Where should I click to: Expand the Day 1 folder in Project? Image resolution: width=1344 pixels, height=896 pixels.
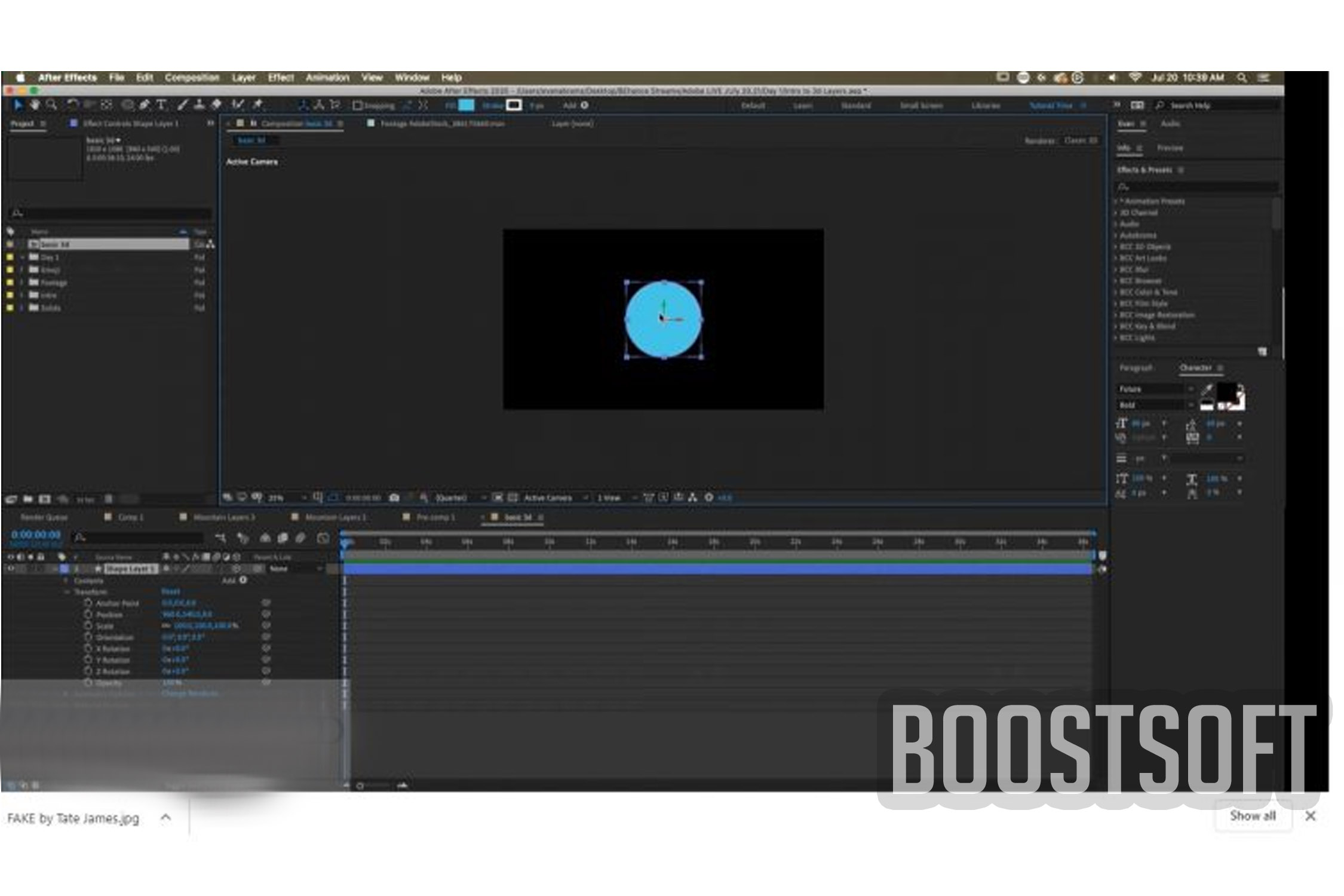[22, 257]
